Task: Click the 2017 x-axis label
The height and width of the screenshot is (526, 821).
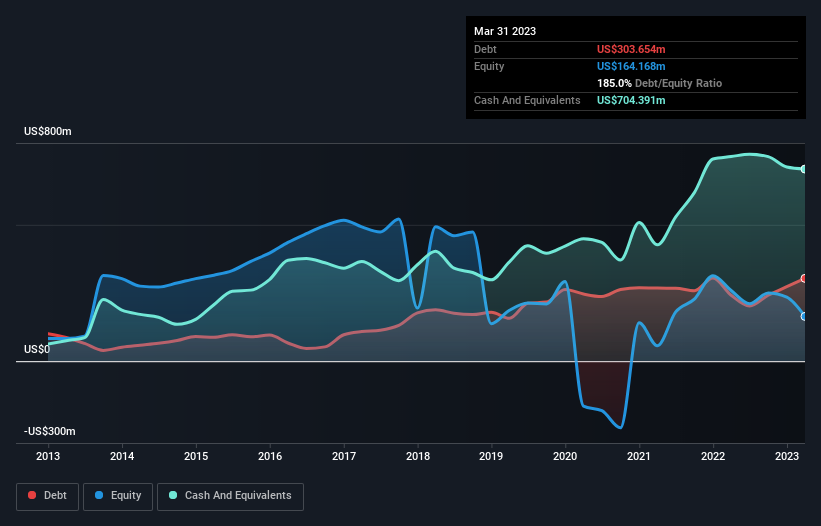Action: [x=344, y=456]
